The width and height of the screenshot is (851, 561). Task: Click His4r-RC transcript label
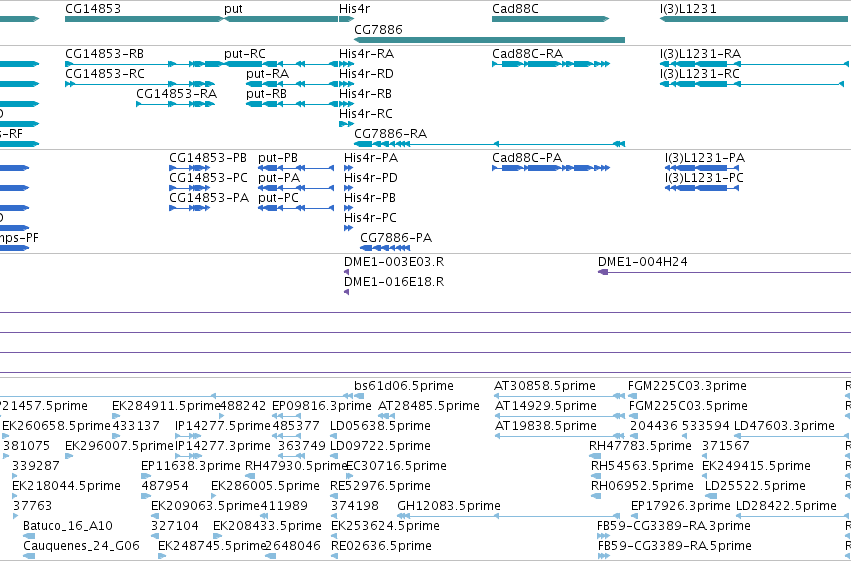366,114
